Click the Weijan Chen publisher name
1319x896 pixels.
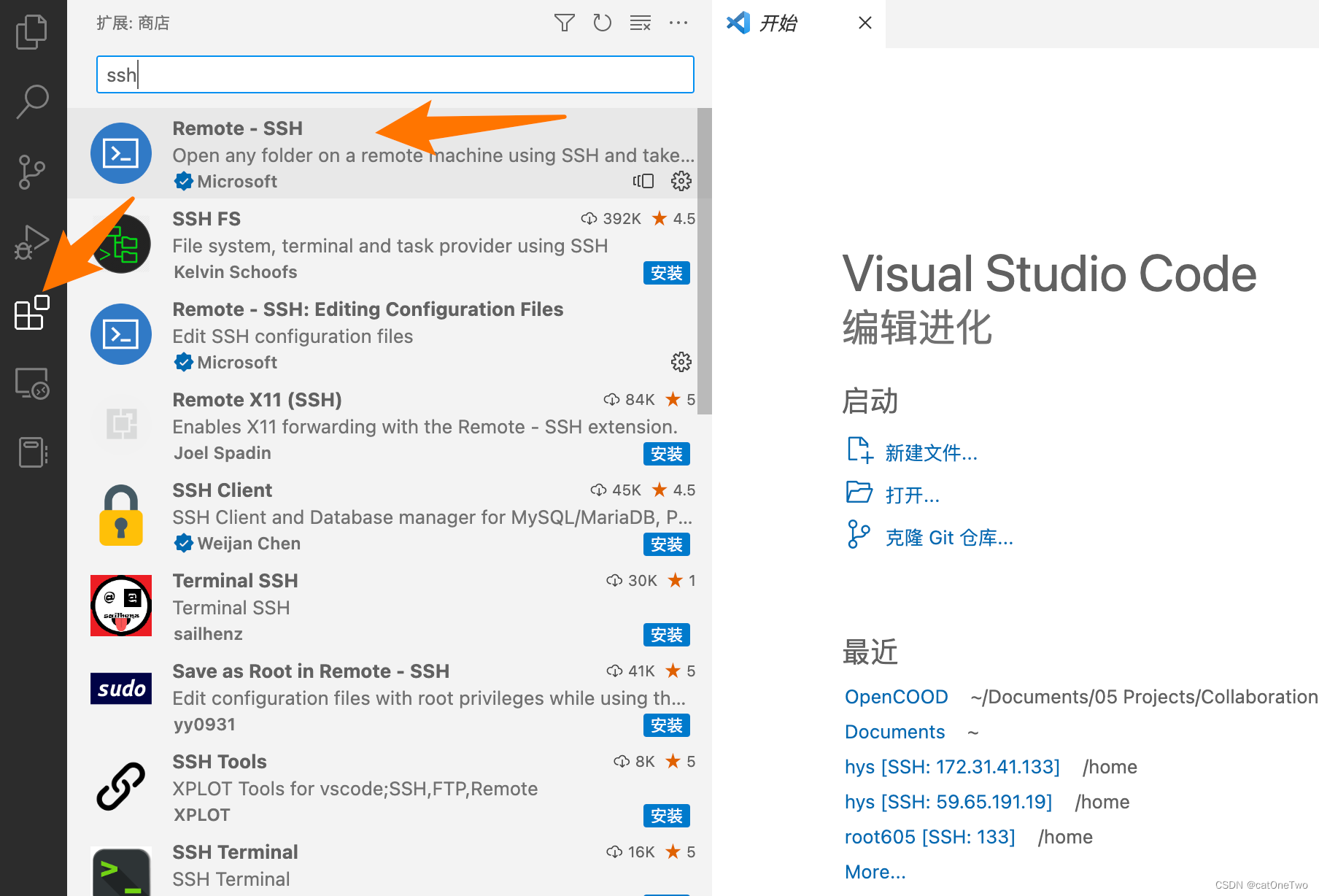tap(249, 544)
